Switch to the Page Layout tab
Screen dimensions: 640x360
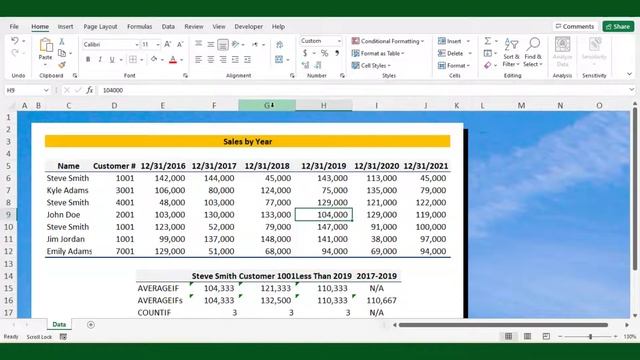point(100,27)
